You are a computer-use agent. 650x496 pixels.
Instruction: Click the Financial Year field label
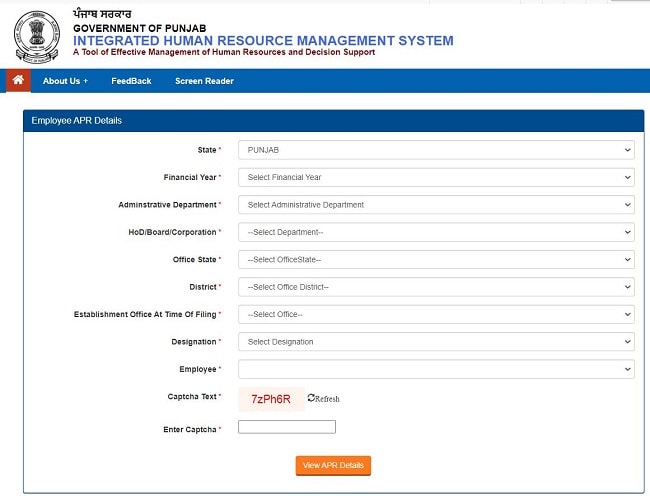point(190,177)
